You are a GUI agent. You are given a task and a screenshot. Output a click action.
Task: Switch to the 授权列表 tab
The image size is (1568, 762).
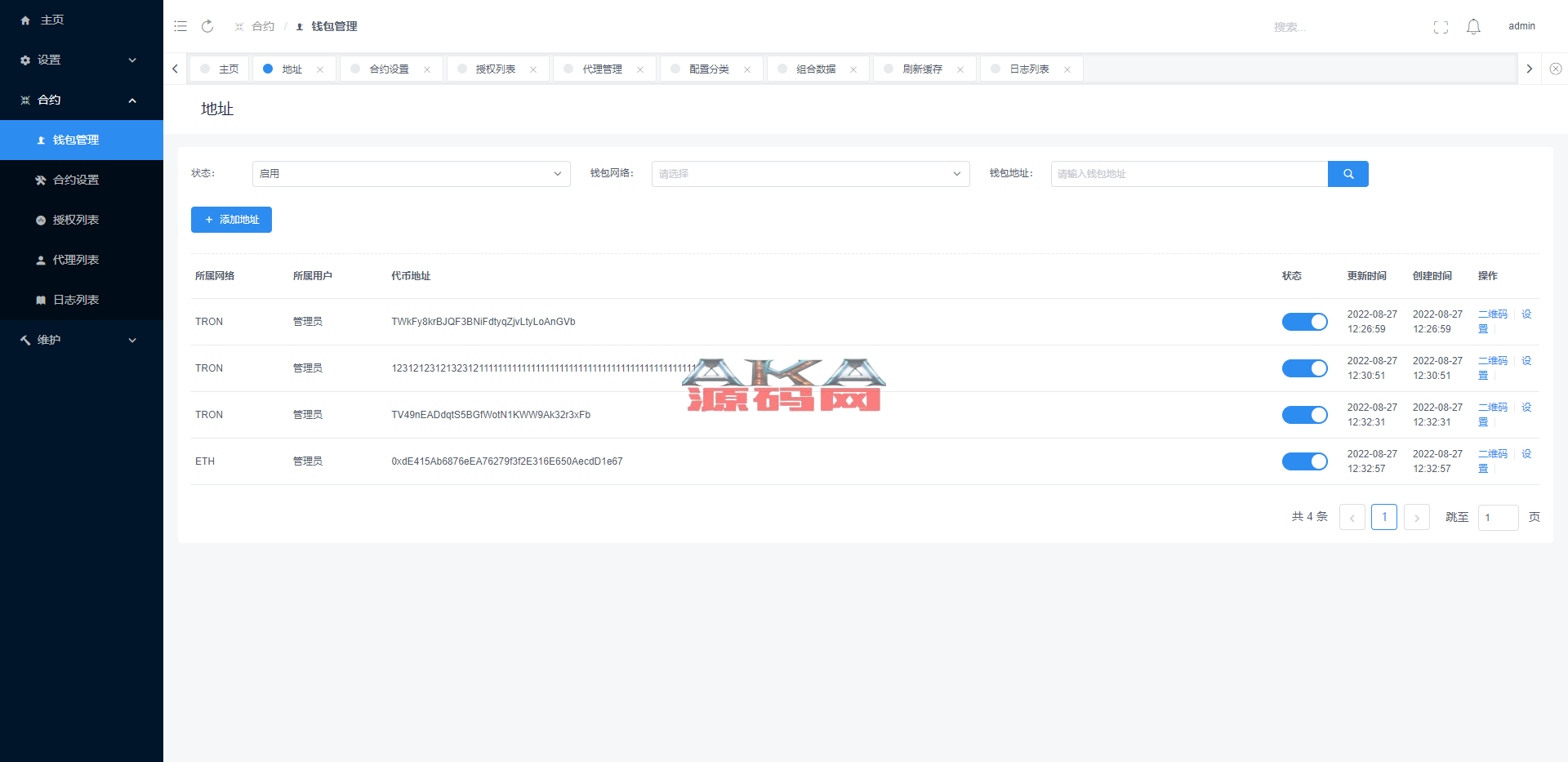click(495, 69)
